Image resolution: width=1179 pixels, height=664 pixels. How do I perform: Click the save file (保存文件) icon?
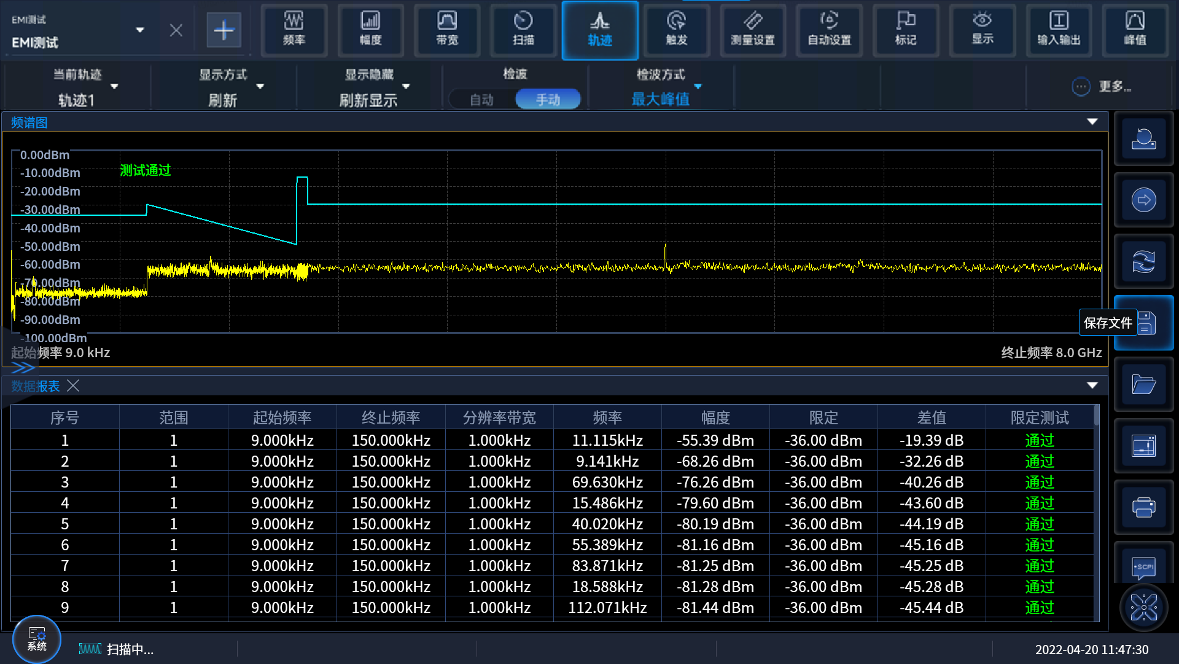tap(1144, 323)
